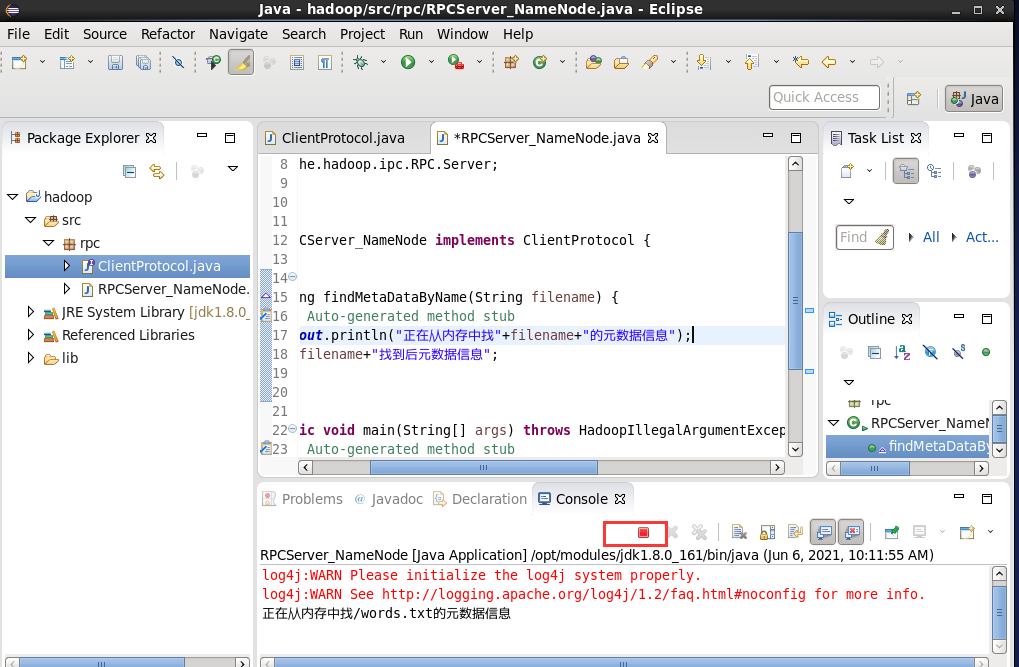Click New Task icon in Task List
Viewport: 1019px width, 667px height.
(x=847, y=172)
